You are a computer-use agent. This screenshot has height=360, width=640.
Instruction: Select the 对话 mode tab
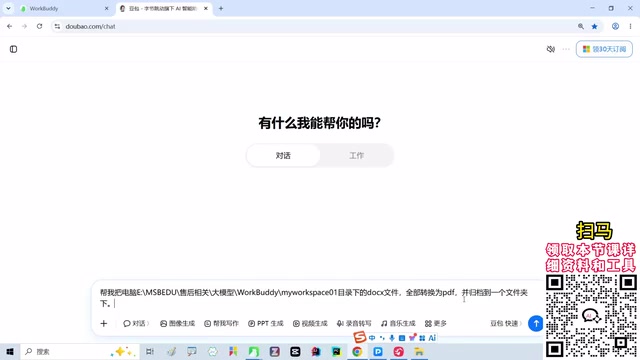283,156
